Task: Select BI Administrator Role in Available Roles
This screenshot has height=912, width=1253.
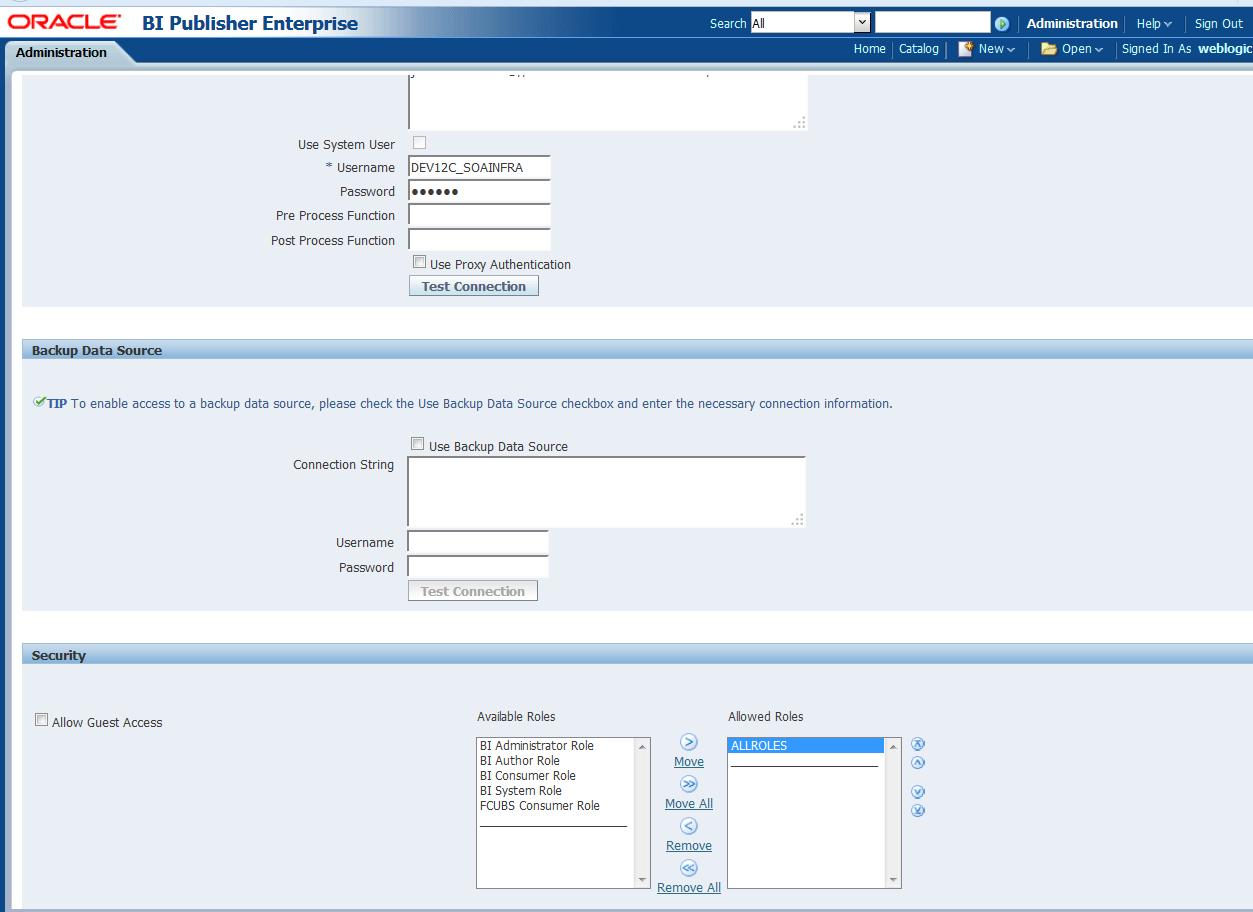Action: click(x=556, y=746)
